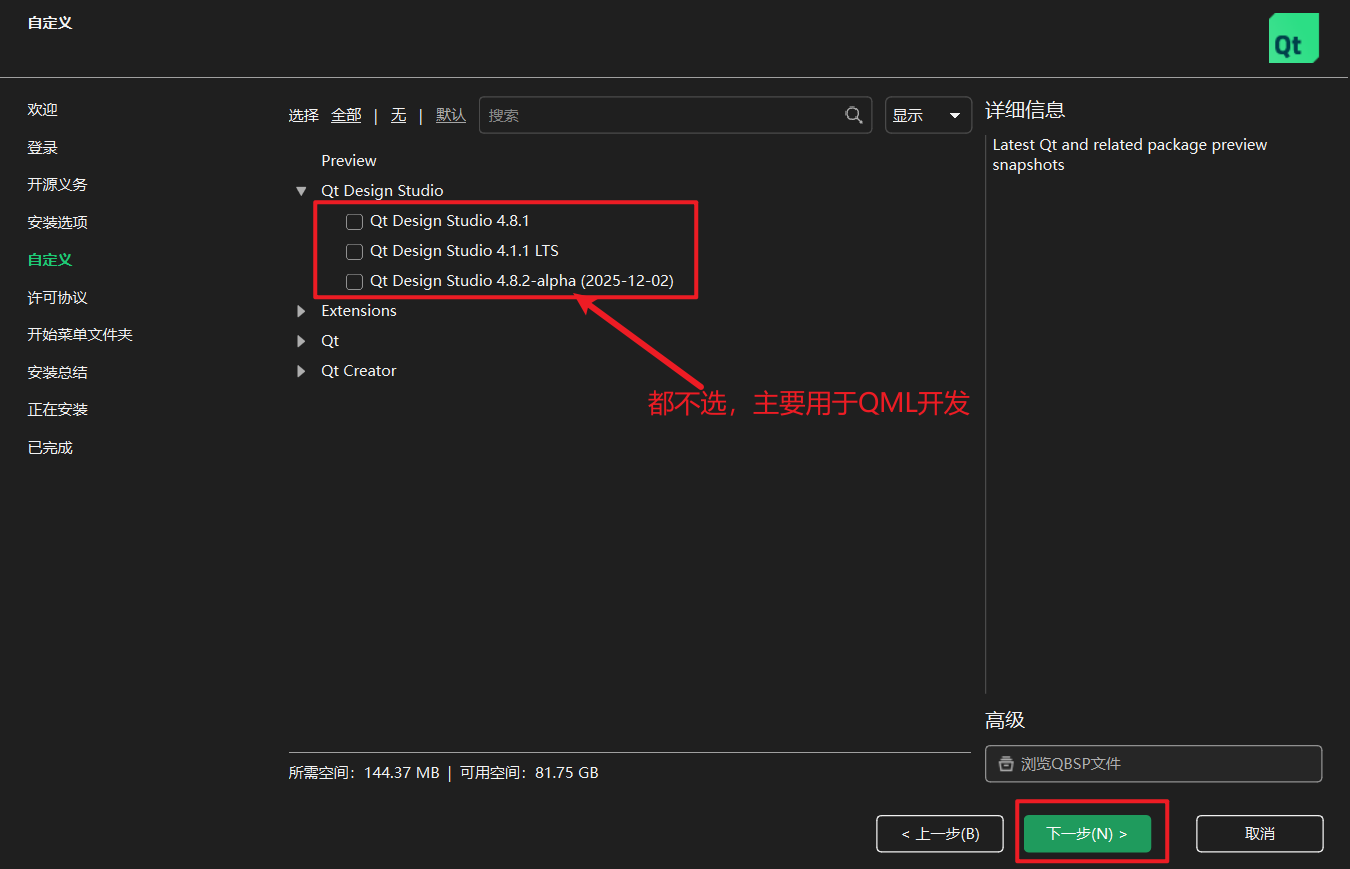Restore defaults via 默认 link
Screen dimensions: 1350x869
(451, 115)
